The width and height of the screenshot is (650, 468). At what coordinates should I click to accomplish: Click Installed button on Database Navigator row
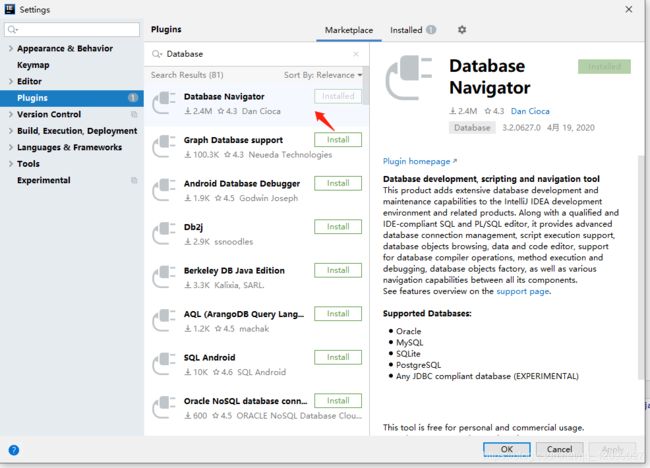tap(338, 96)
